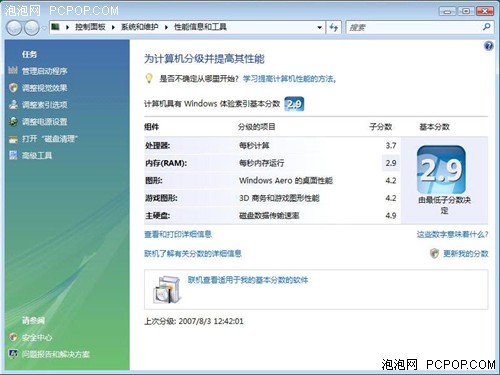The image size is (500, 375).
Task: Click the Forward navigation arrow button
Action: pos(32,28)
